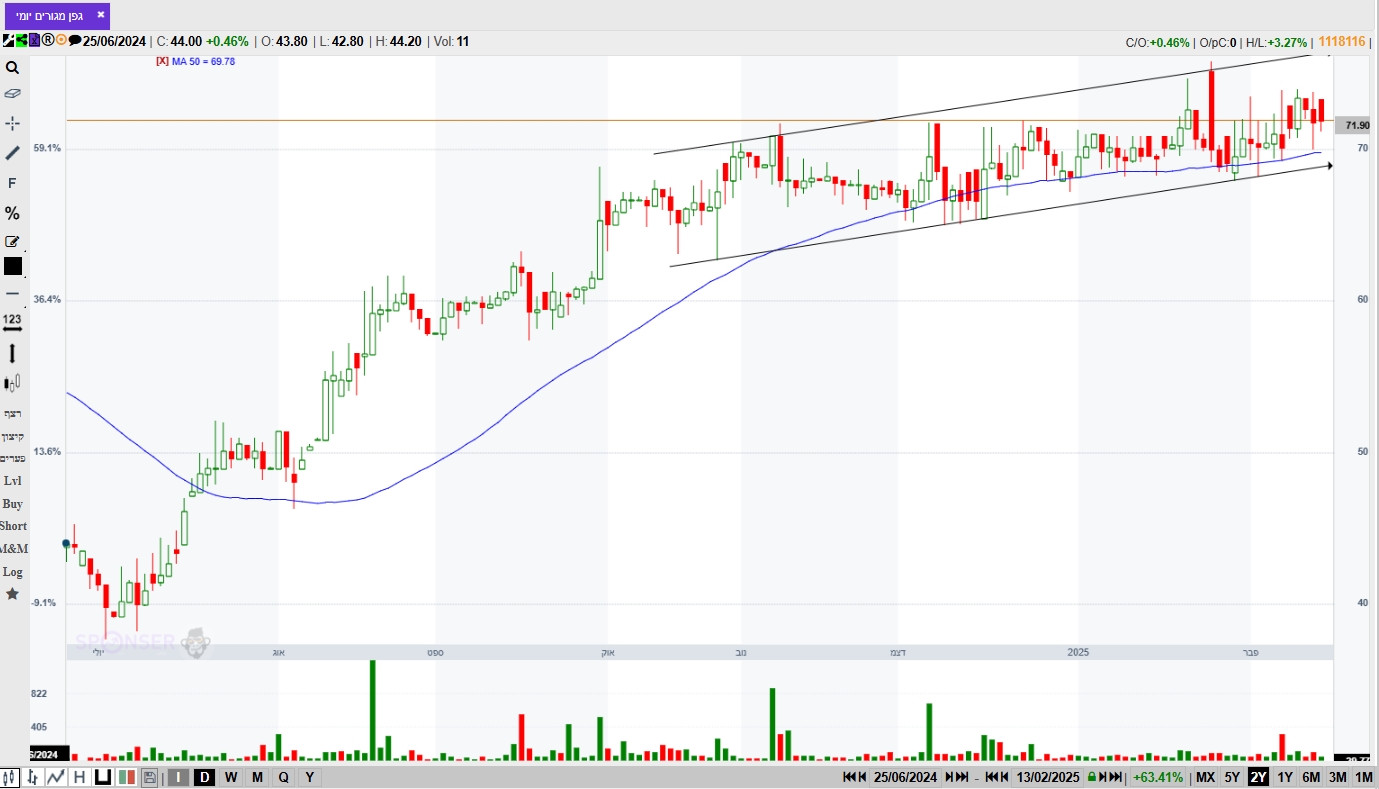Switch to intraday I interval

pyautogui.click(x=178, y=777)
